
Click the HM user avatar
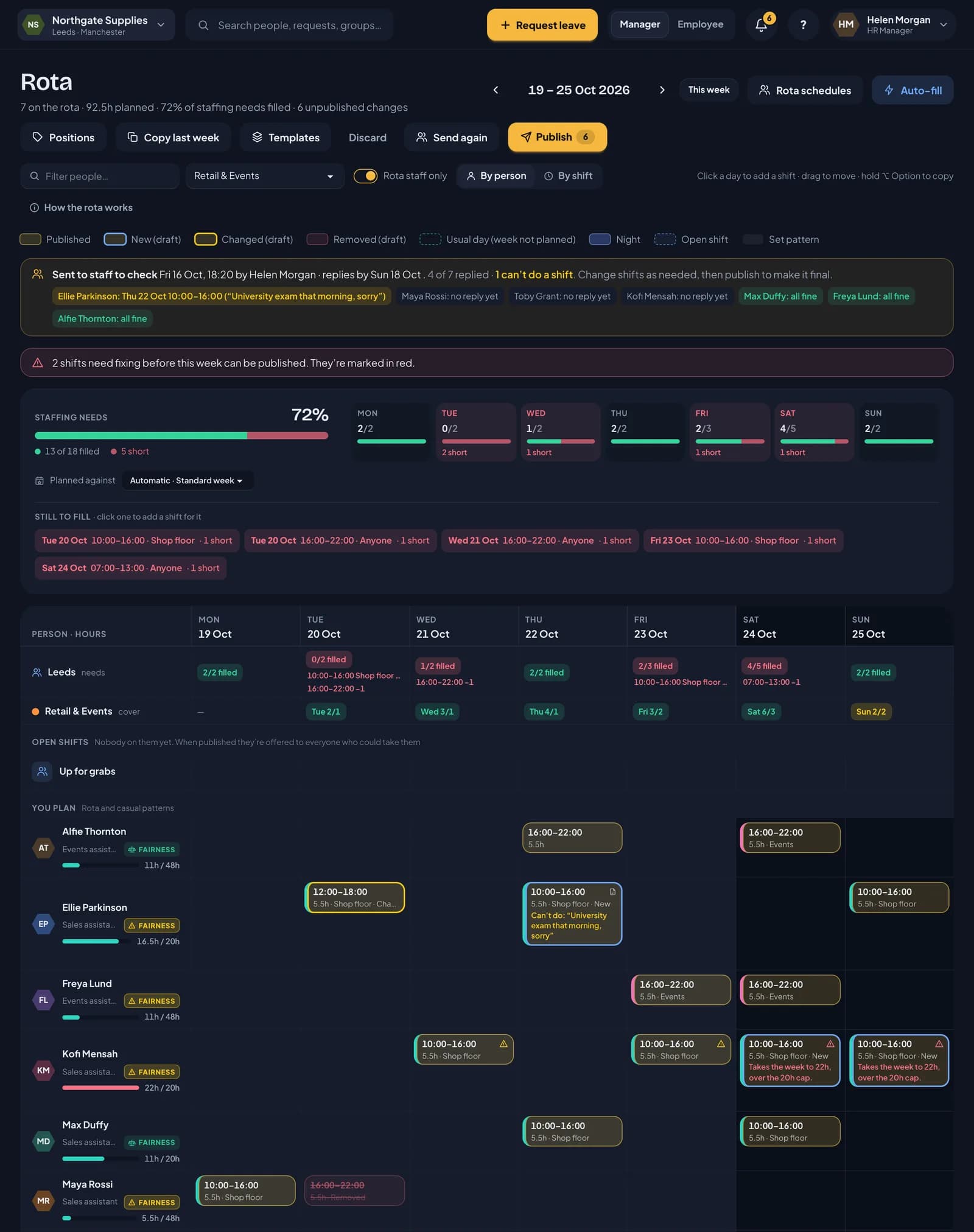[846, 25]
